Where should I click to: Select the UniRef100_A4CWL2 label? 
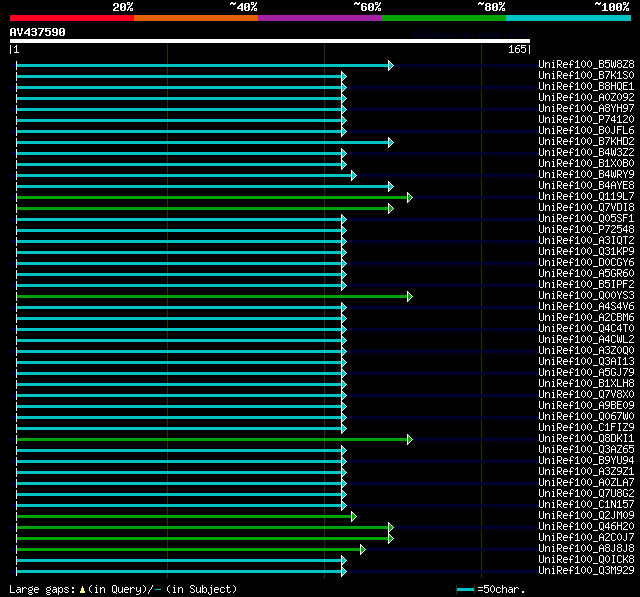[586, 340]
